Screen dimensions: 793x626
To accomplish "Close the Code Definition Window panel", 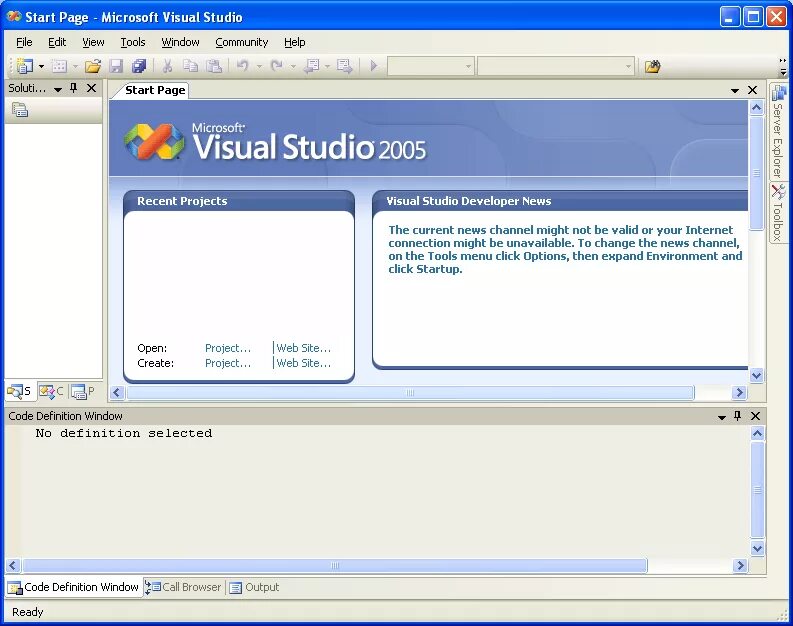I will pos(756,416).
